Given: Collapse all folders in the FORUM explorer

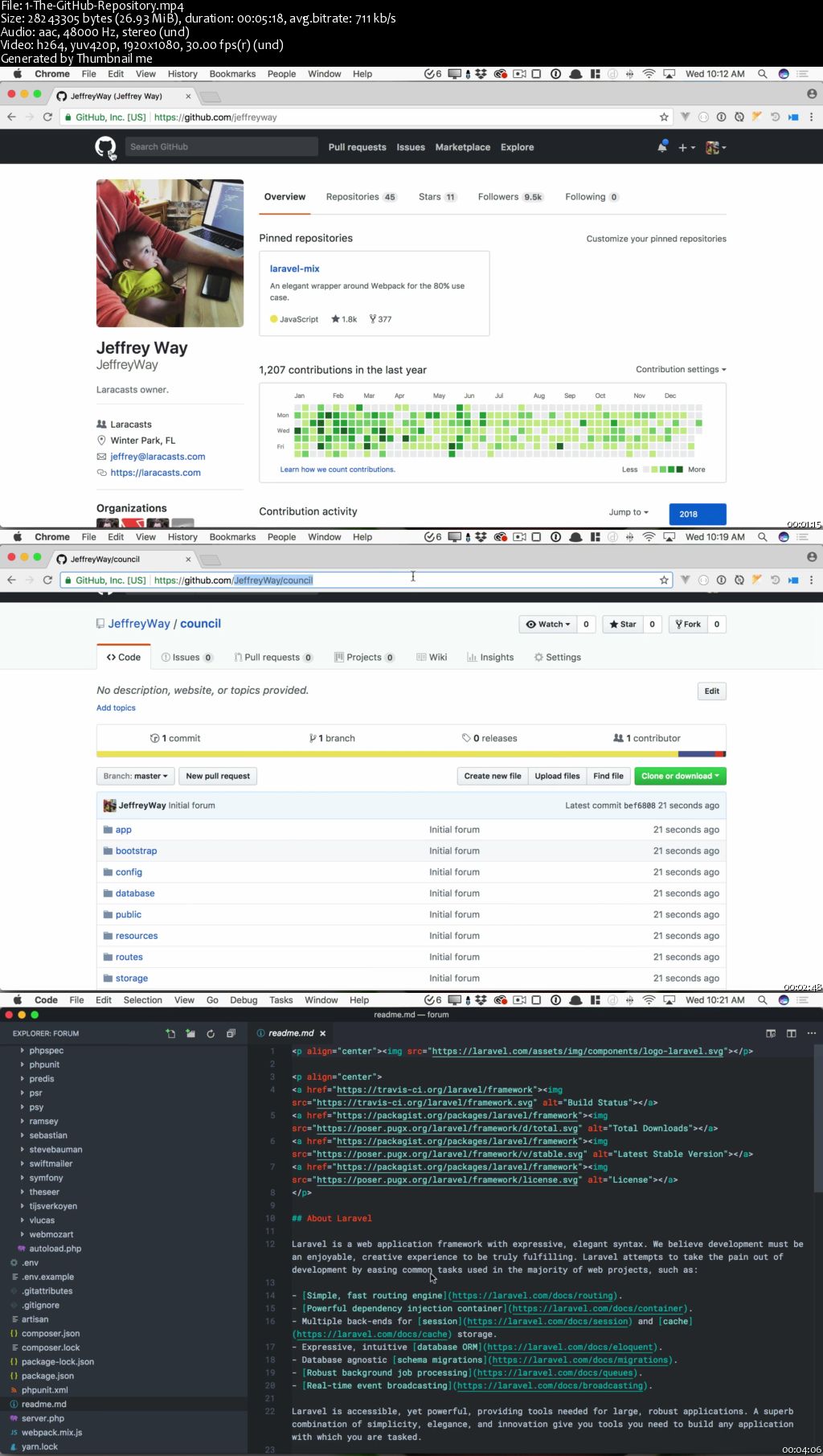Looking at the screenshot, I should pos(231,1034).
